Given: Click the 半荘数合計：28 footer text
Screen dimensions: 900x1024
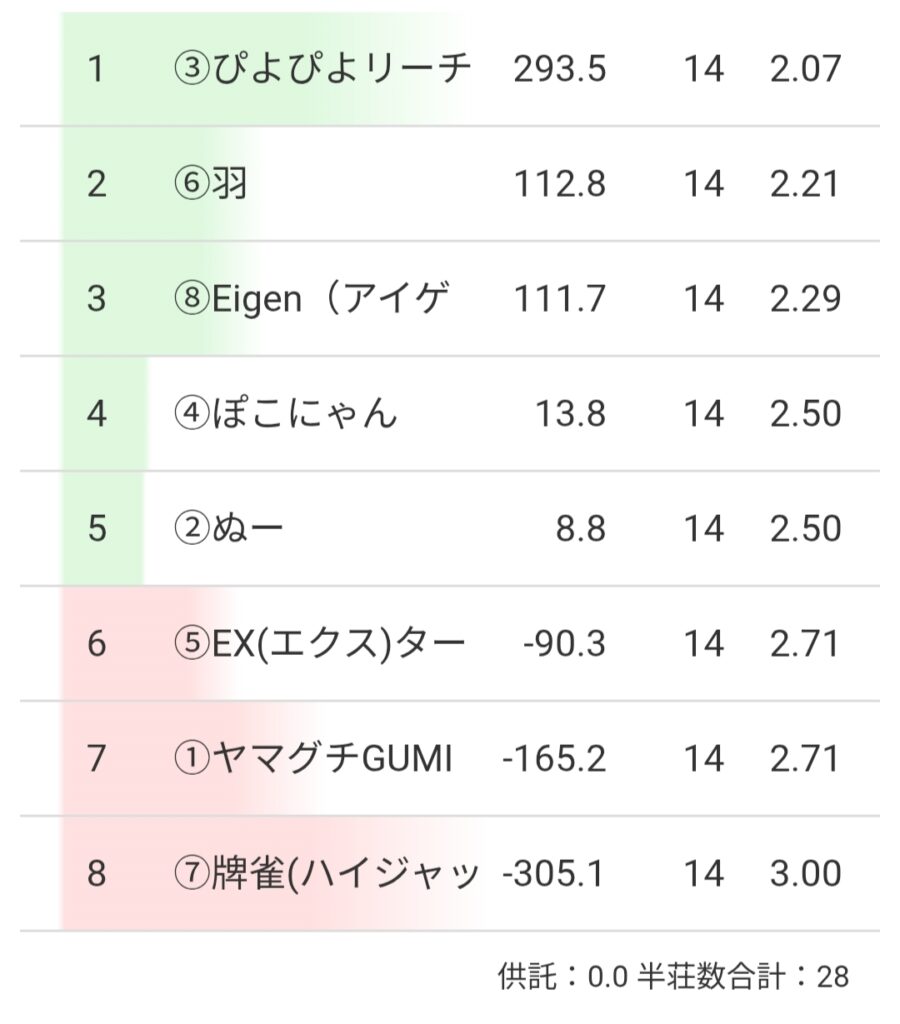Looking at the screenshot, I should 742,976.
